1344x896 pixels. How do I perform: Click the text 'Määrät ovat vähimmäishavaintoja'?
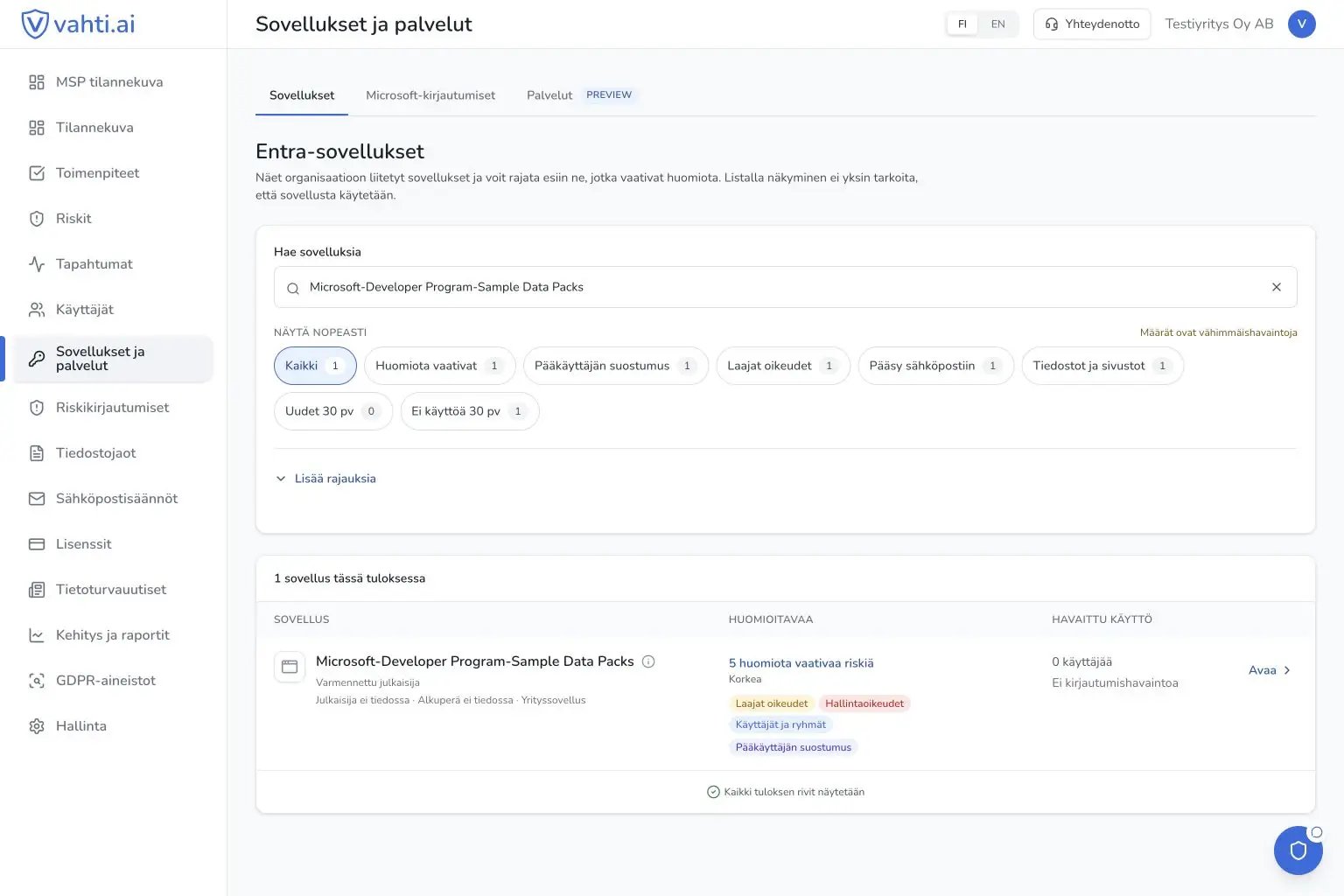click(1219, 332)
